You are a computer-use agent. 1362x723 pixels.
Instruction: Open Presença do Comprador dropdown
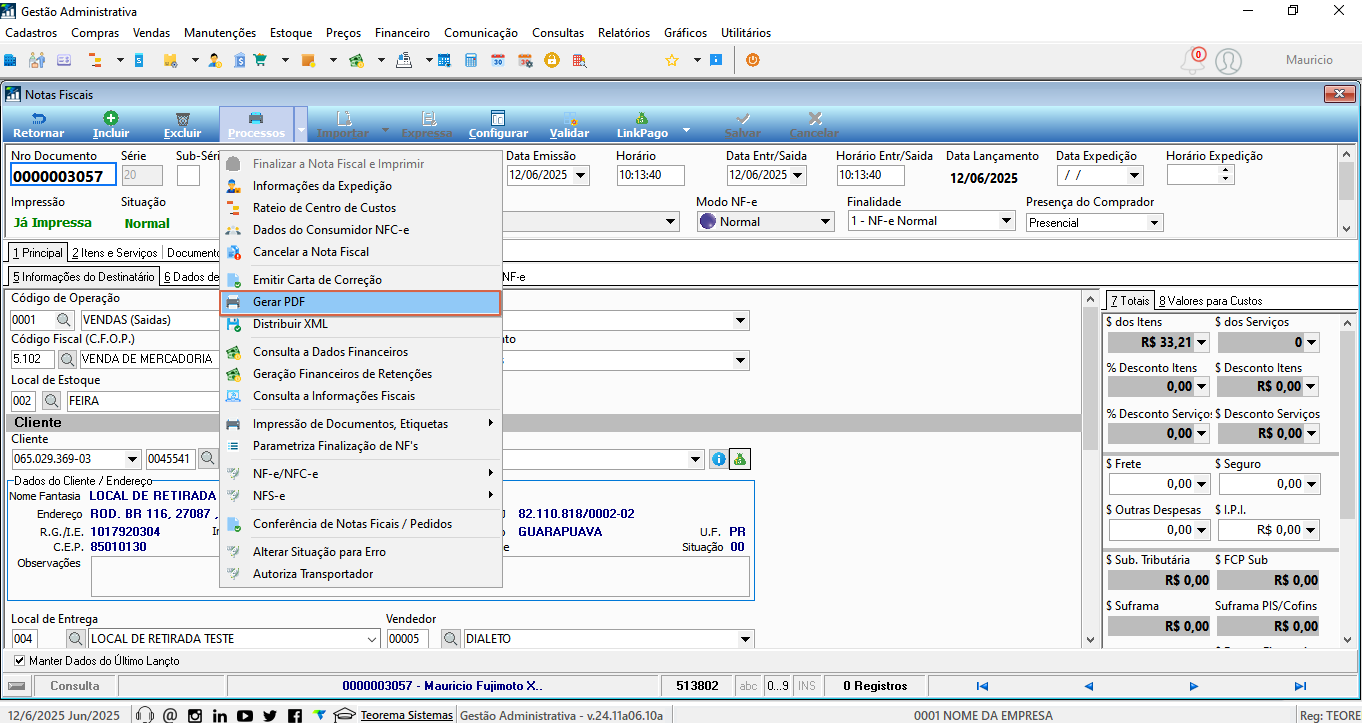[1155, 222]
